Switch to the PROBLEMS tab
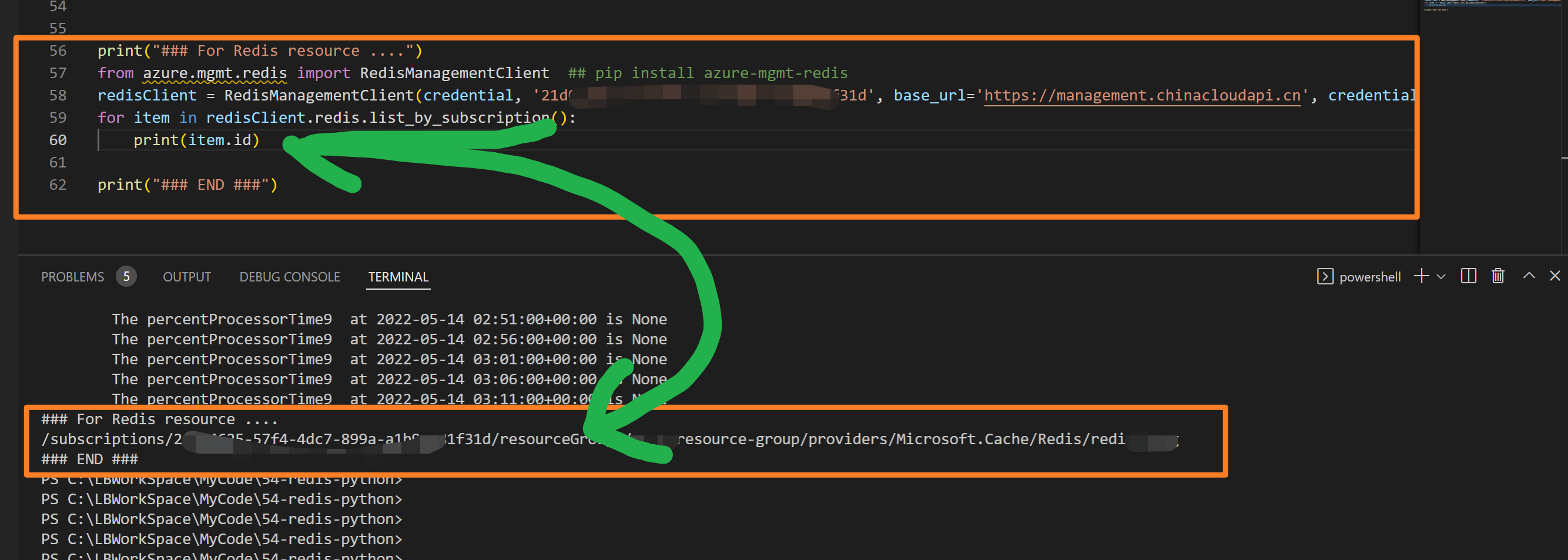This screenshot has width=1568, height=560. 72,277
